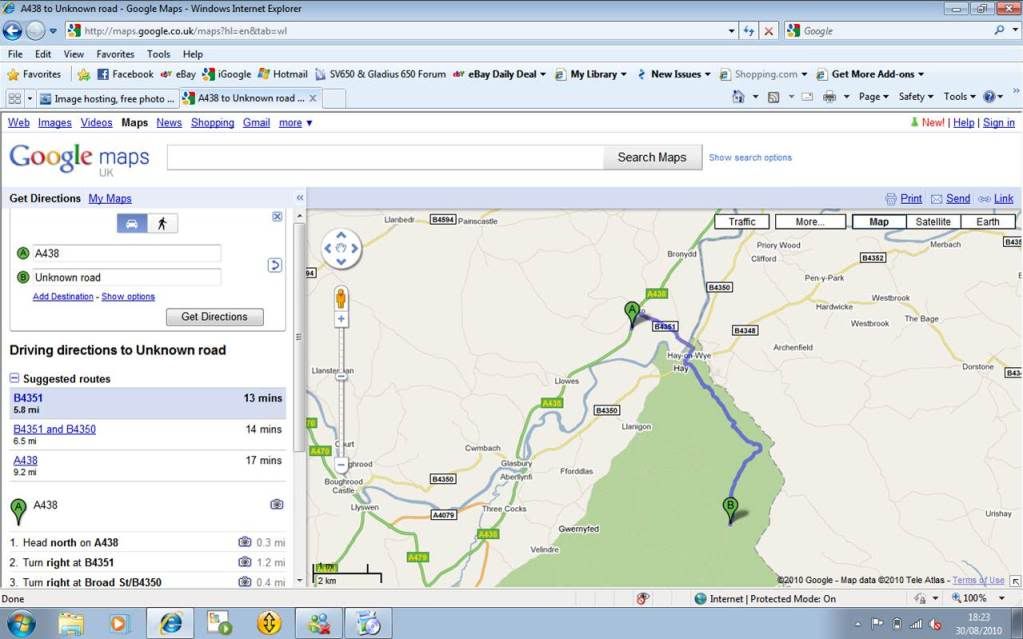Select the B4351 and B4350 route link

tap(55, 429)
